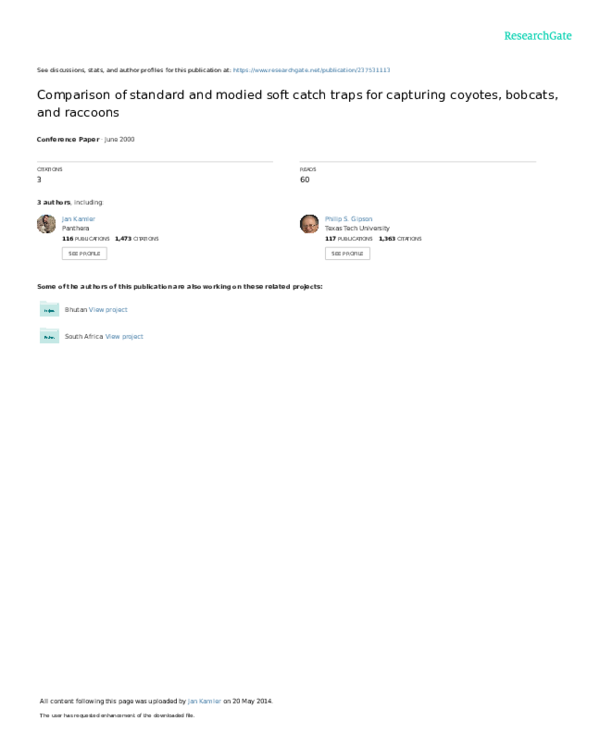Click the Bhutan project icon
Screen dimensions: 600x733
[x=49, y=310]
